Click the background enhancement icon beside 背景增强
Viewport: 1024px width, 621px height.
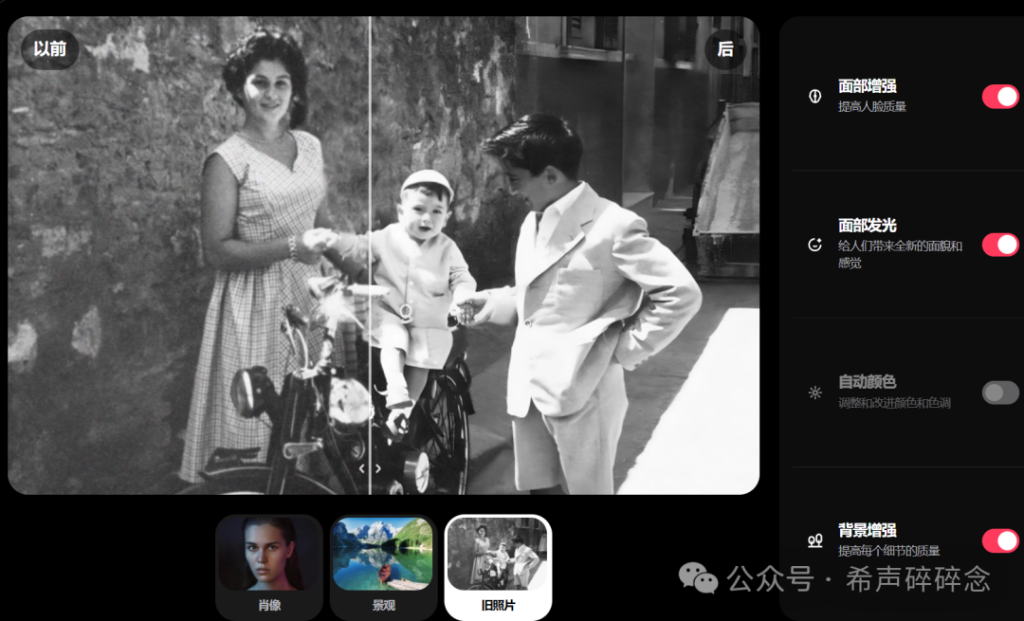click(815, 540)
